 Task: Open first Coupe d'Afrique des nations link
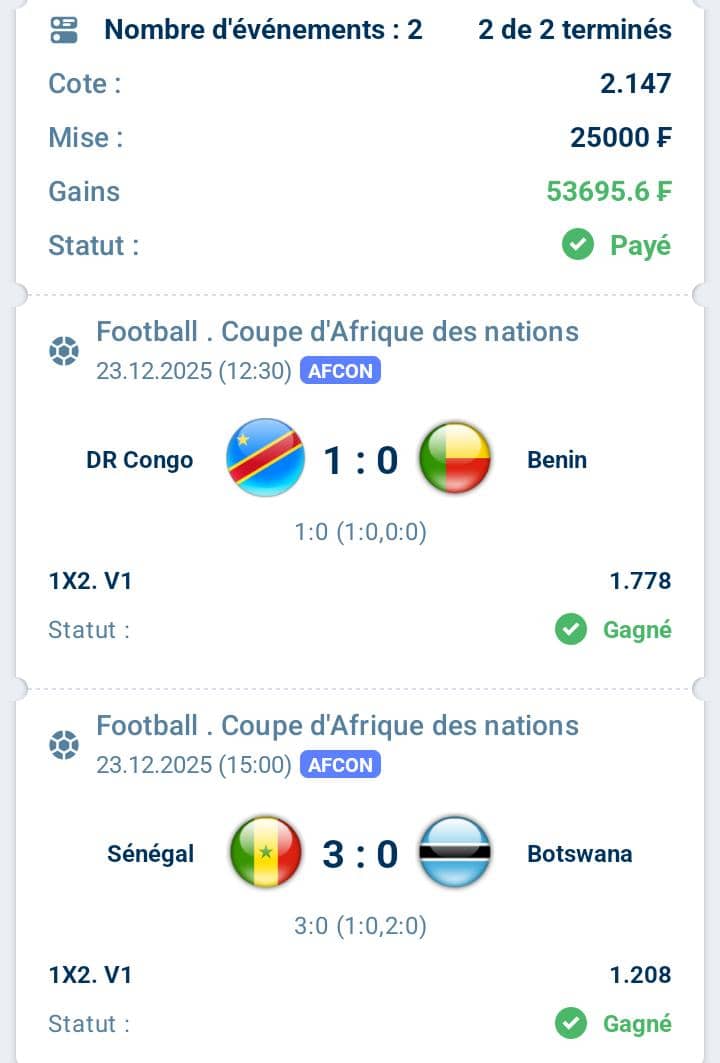pyautogui.click(x=337, y=331)
